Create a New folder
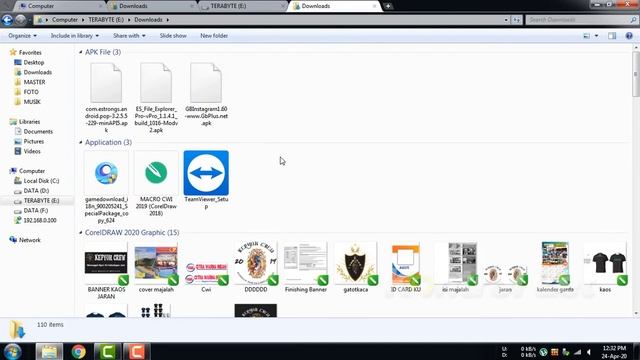The width and height of the screenshot is (640, 360). click(214, 36)
